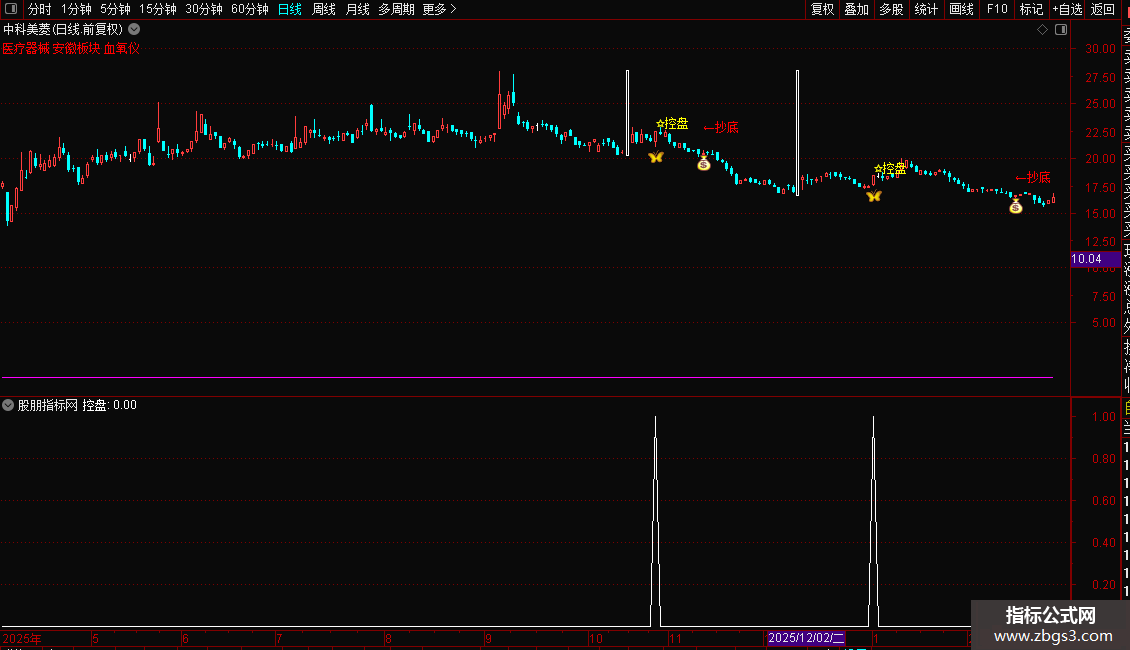Open the 医疗器械 sector link
Image resolution: width=1130 pixels, height=650 pixels.
point(26,48)
